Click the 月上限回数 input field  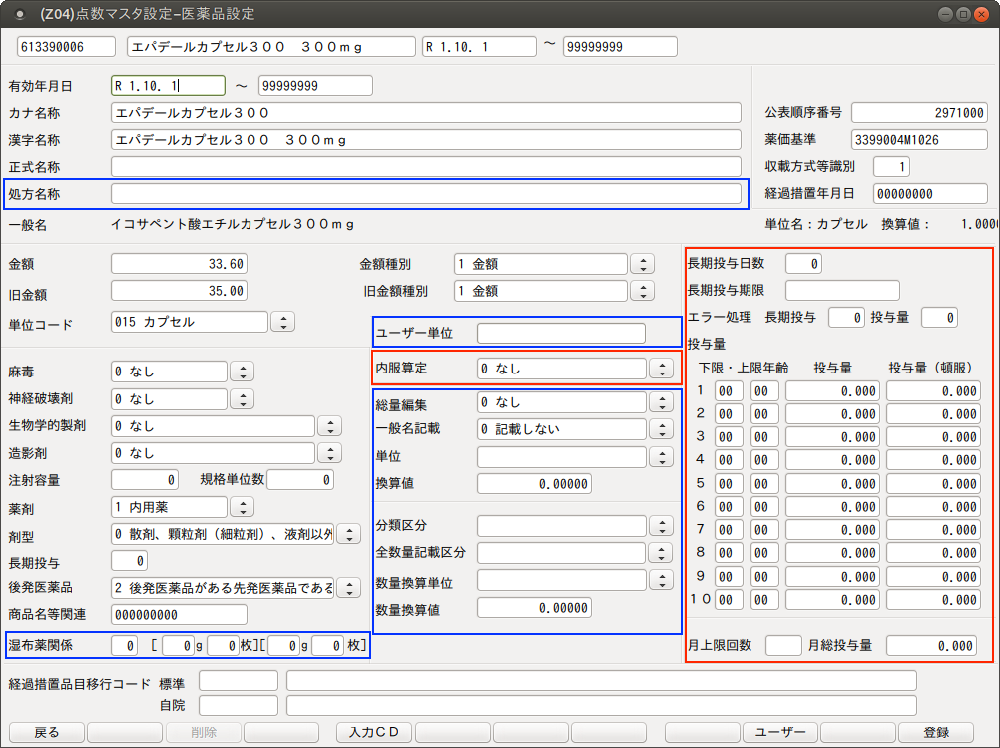point(783,646)
